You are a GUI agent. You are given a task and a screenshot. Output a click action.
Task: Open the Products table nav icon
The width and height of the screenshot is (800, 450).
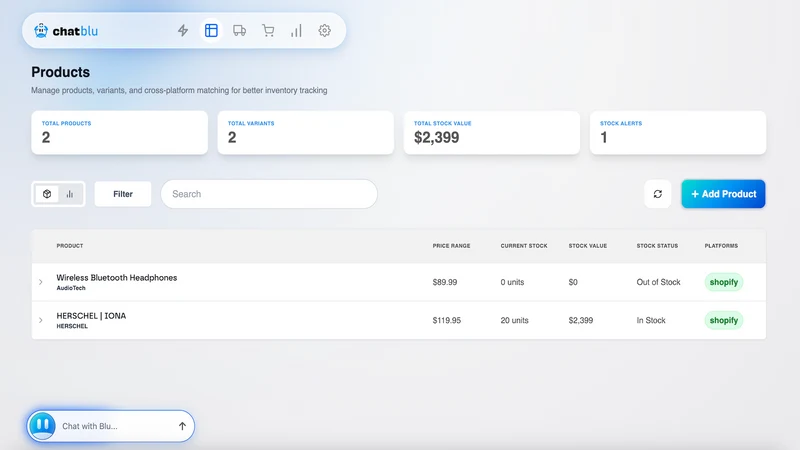pyautogui.click(x=211, y=31)
